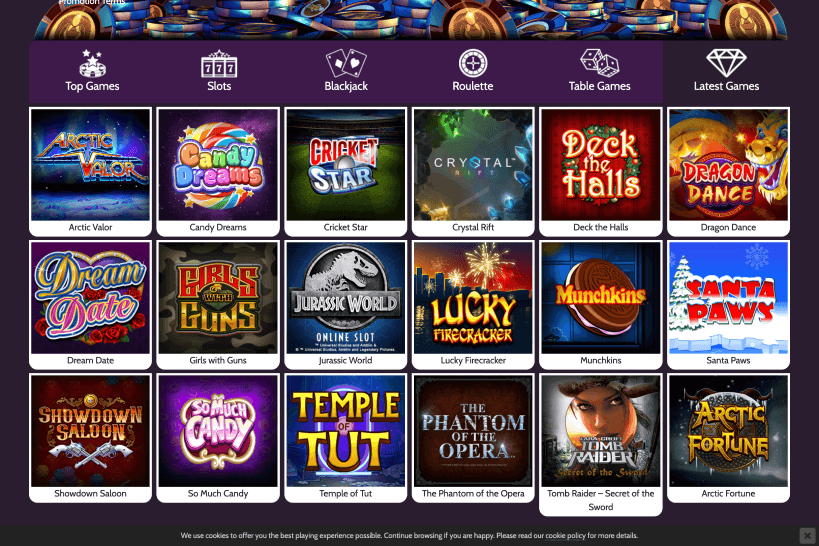Dismiss the cookie notice with X
The width and height of the screenshot is (819, 546).
807,536
